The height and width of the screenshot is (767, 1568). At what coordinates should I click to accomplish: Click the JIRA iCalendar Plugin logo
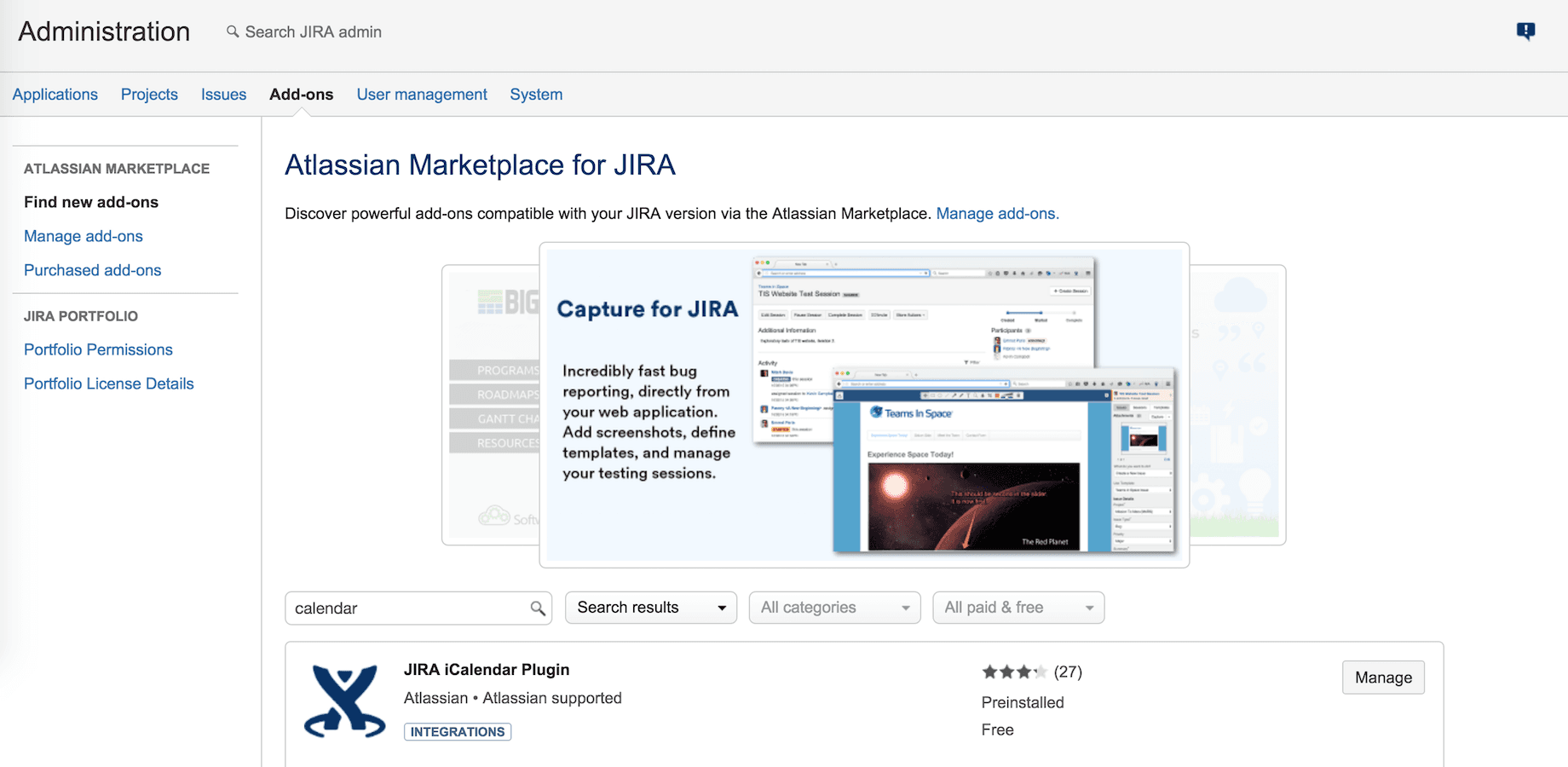click(x=344, y=701)
